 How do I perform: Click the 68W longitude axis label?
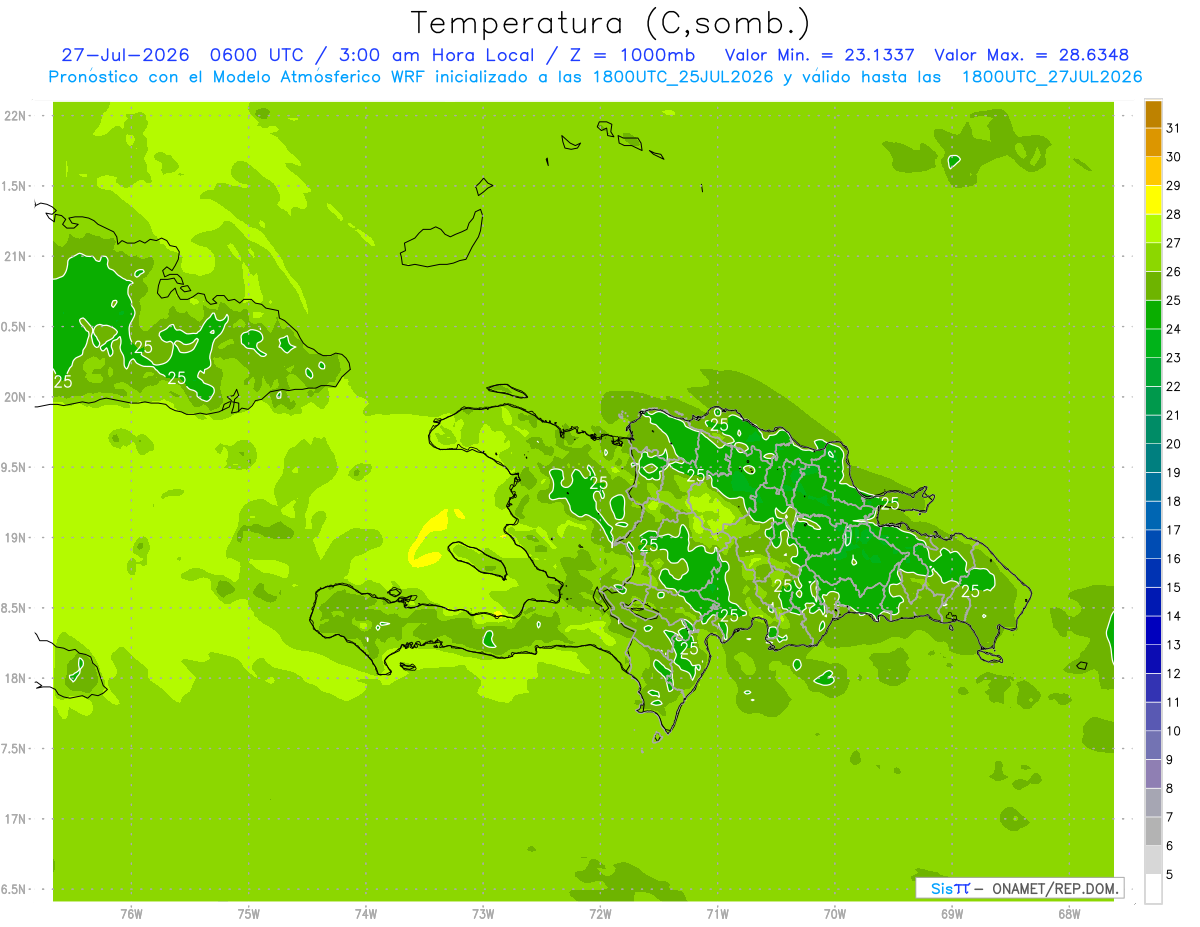1069,913
